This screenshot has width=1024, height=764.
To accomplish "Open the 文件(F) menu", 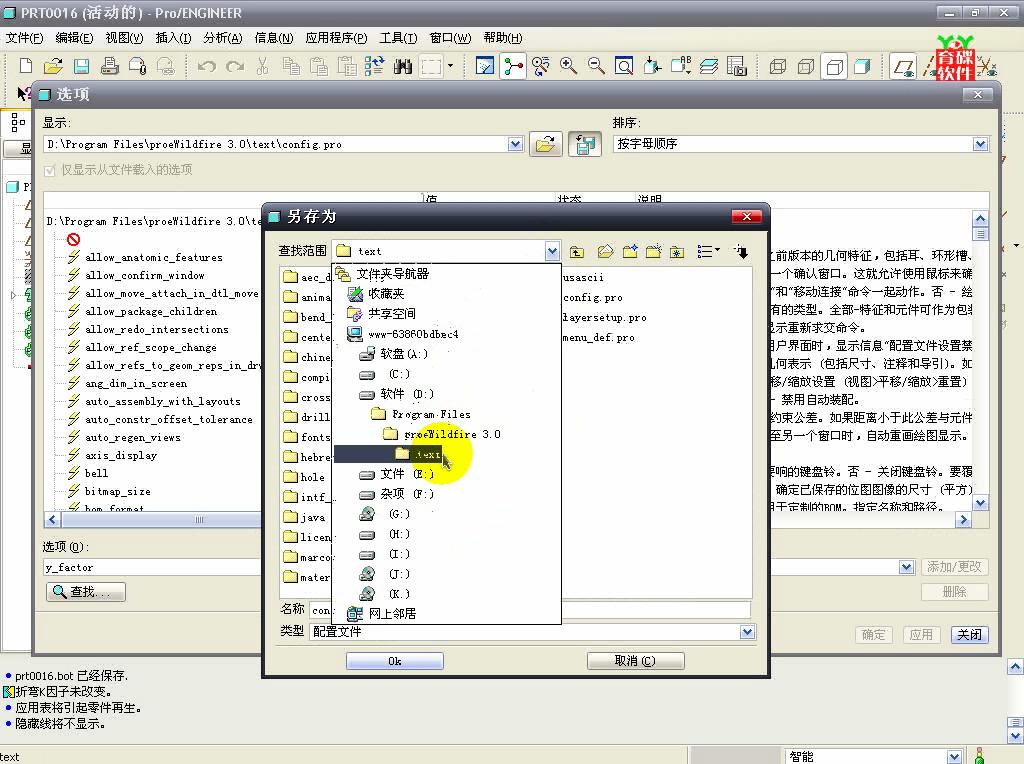I will 25,38.
